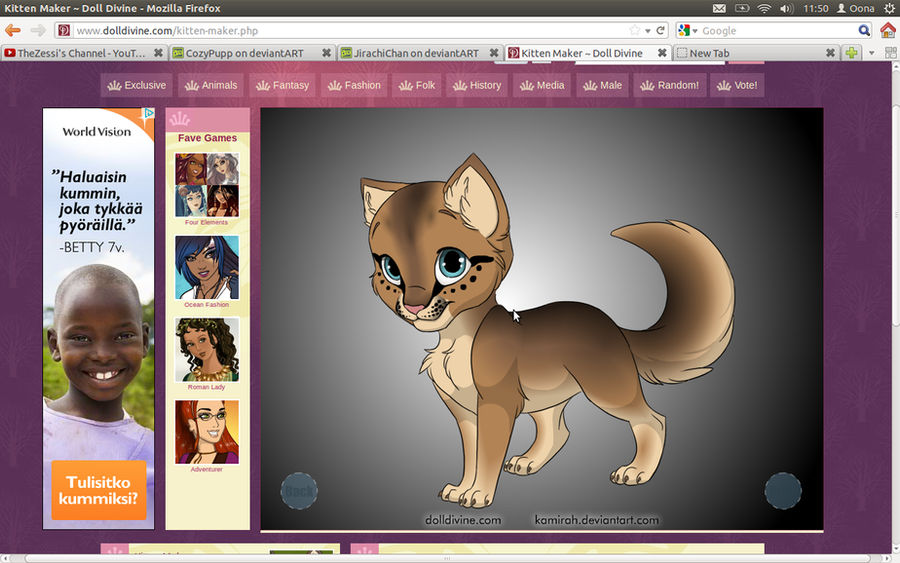The image size is (900, 563).
Task: Close the Kitten Maker tab
Action: point(662,53)
